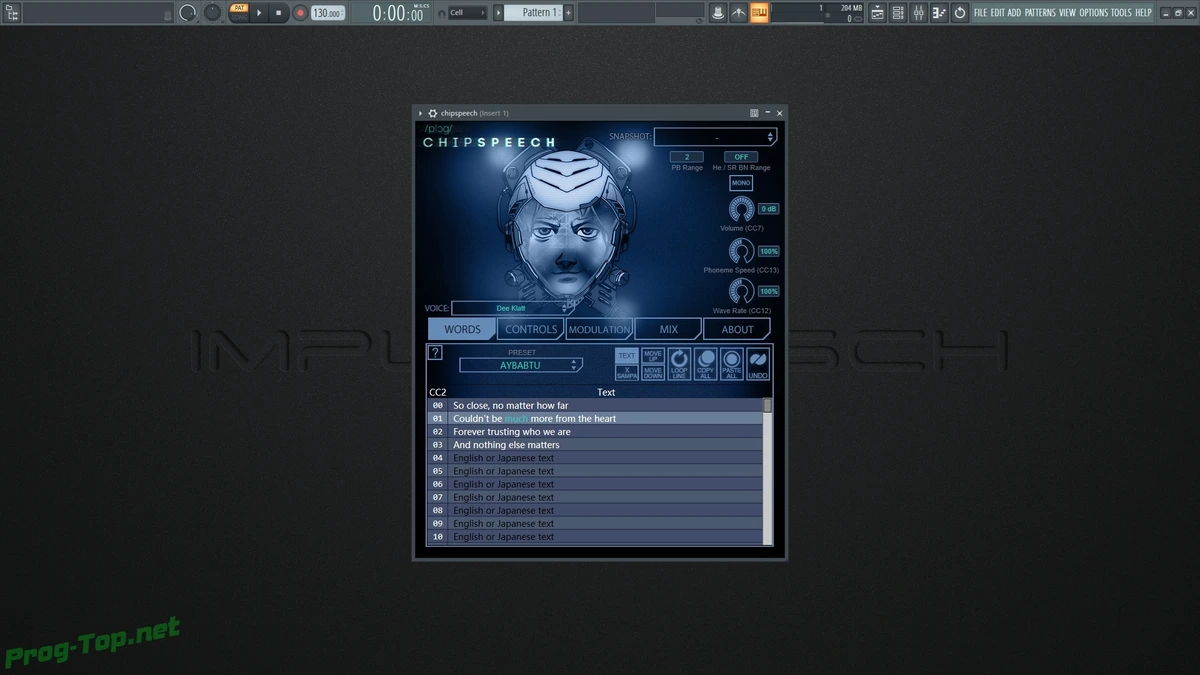The height and width of the screenshot is (675, 1200).
Task: Open the PRESET dropdown showing AYBABTU
Action: click(x=520, y=365)
